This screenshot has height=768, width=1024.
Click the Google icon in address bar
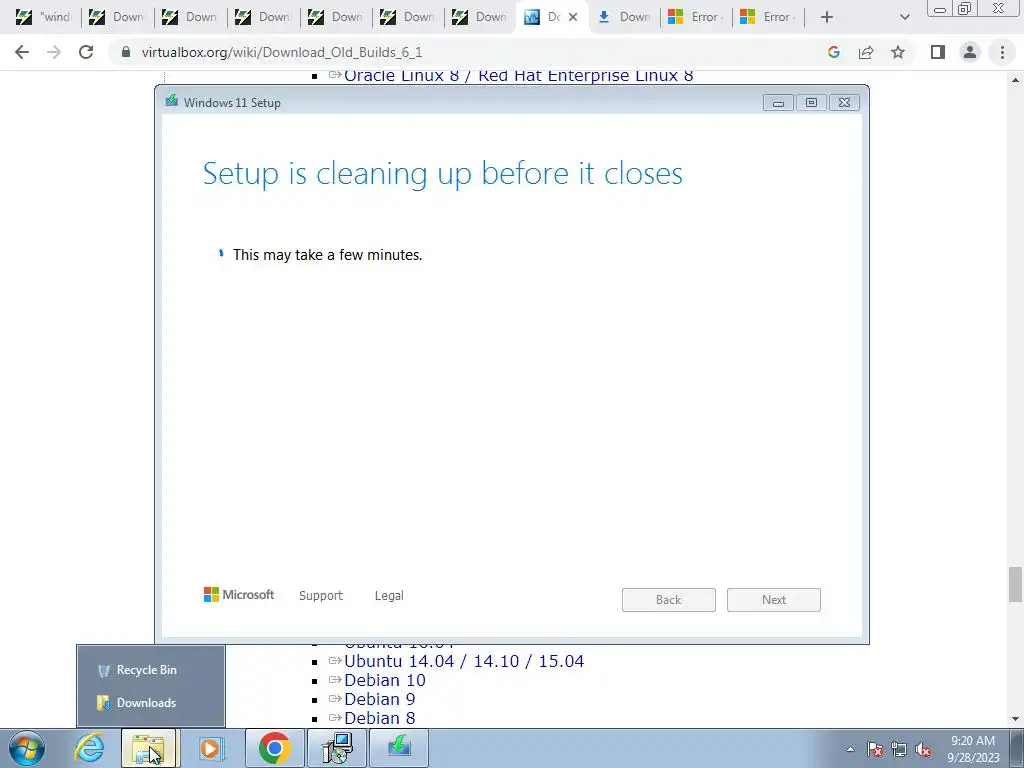click(833, 52)
